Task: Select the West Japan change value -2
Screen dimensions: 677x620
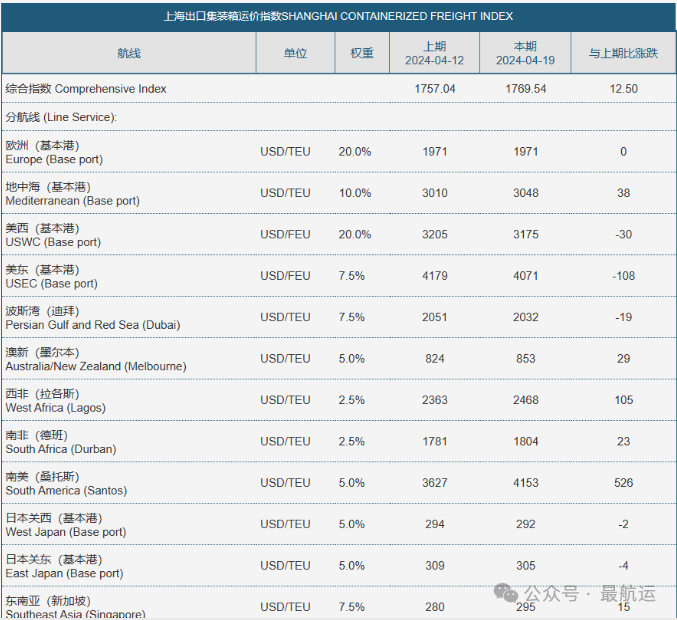Action: 623,525
